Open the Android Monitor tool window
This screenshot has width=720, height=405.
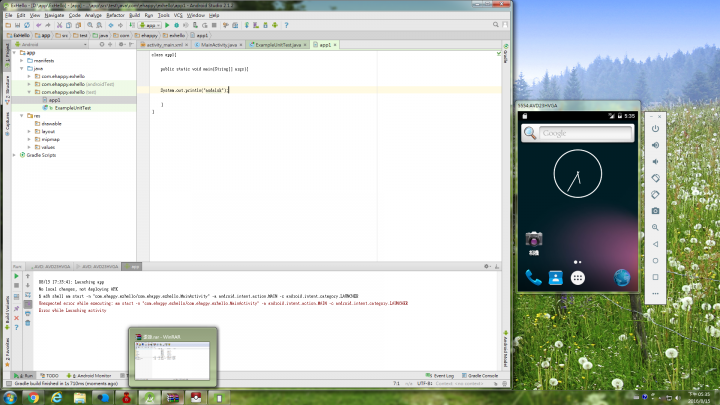tap(89, 376)
